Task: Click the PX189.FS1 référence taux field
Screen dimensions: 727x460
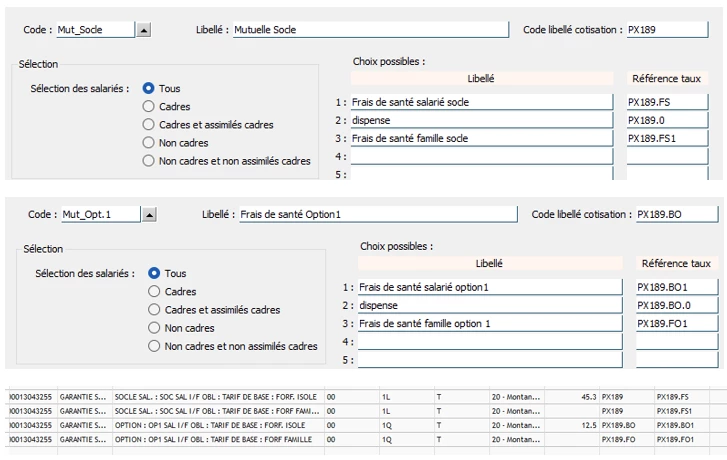Action: 668,138
